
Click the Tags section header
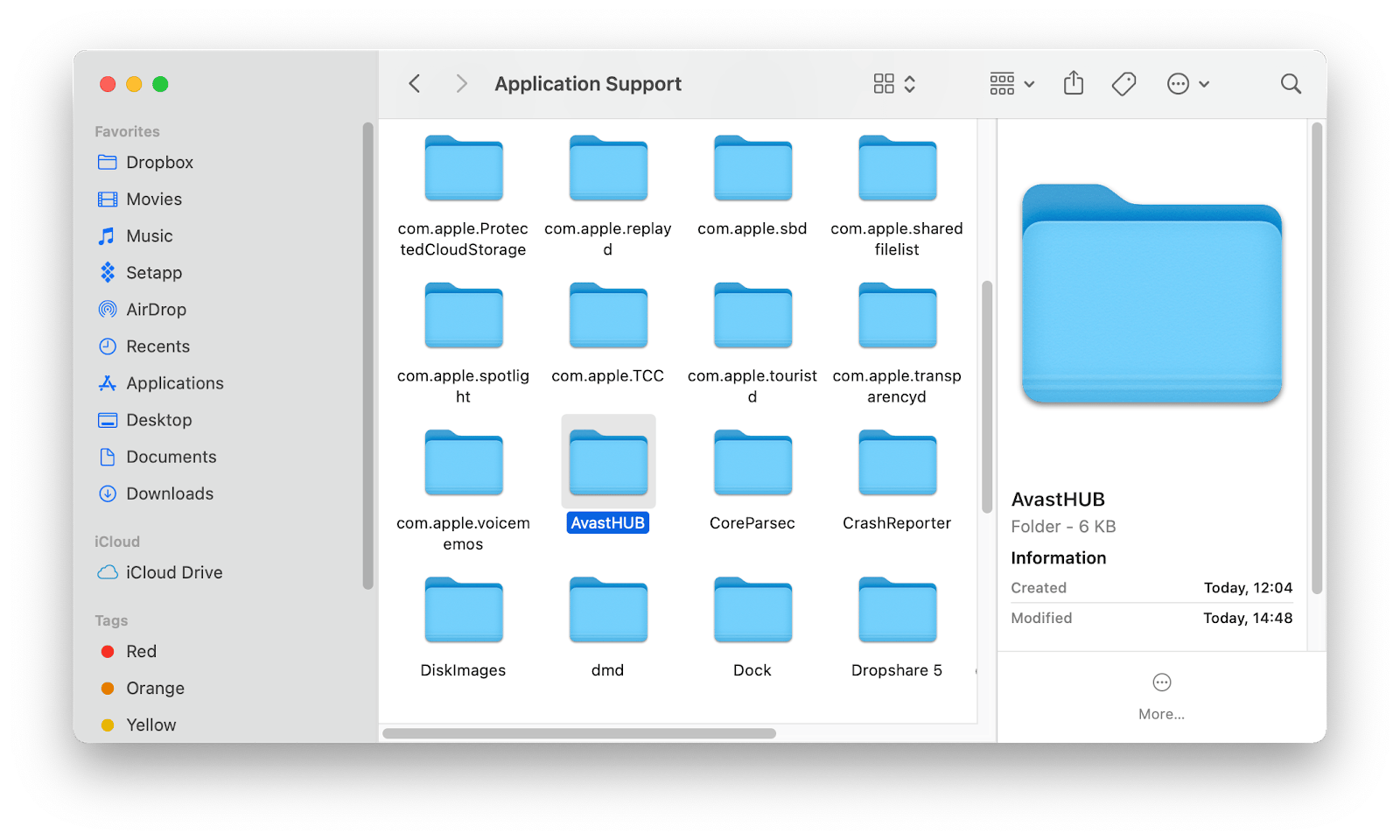point(111,621)
